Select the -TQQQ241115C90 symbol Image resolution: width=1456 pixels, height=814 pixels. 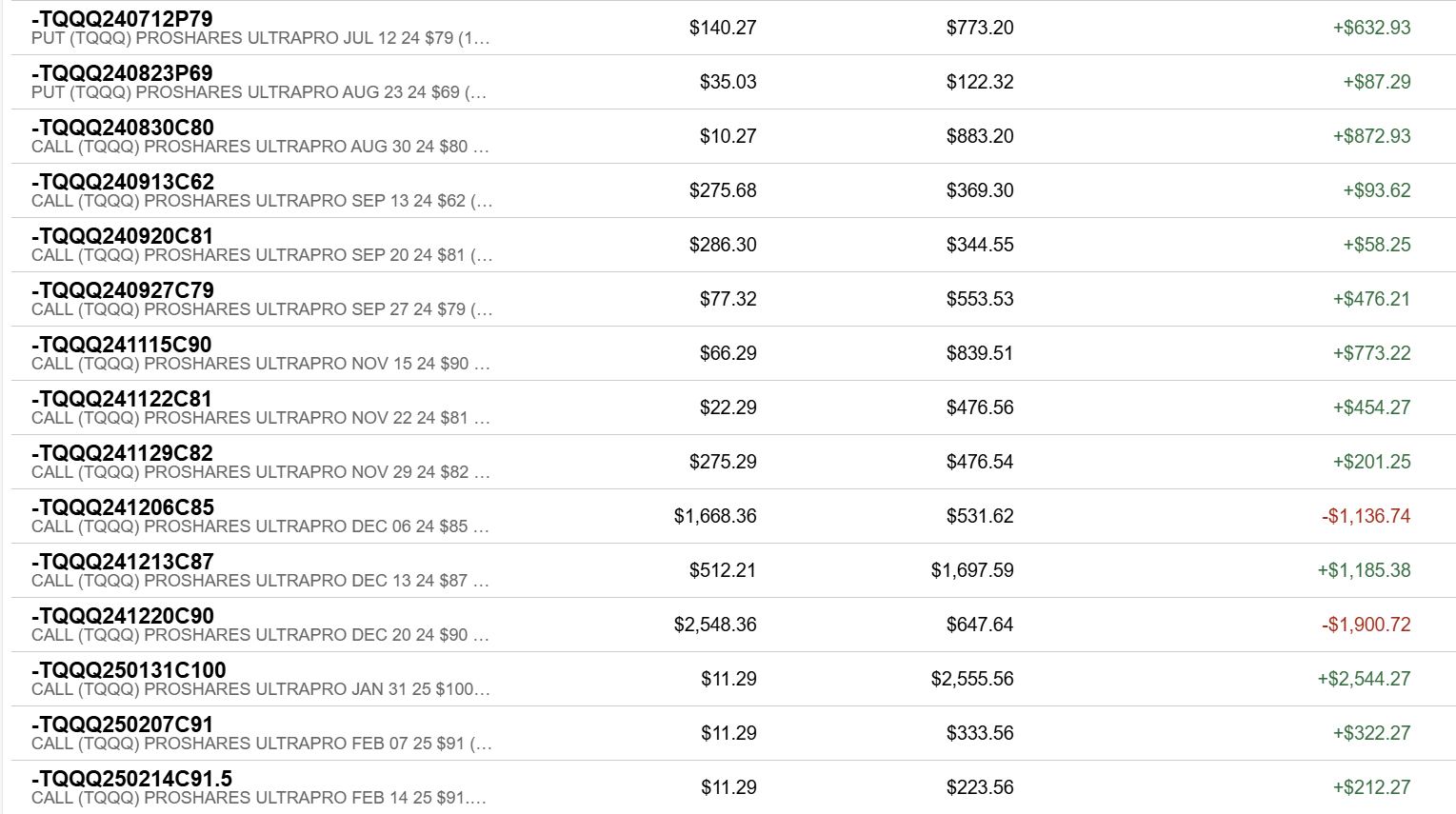point(122,345)
